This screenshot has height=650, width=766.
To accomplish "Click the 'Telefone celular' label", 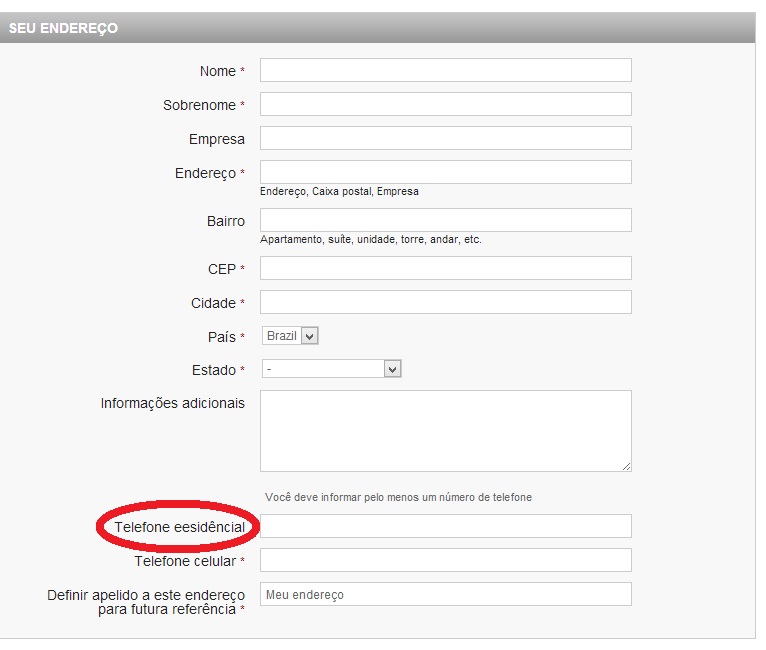I will [x=185, y=561].
